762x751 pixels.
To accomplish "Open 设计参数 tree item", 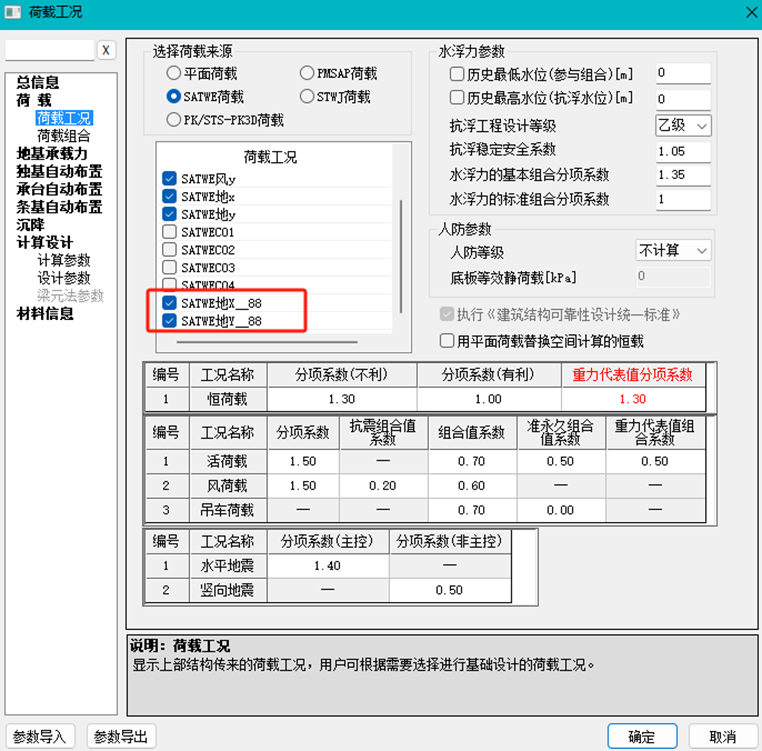I will [x=64, y=278].
